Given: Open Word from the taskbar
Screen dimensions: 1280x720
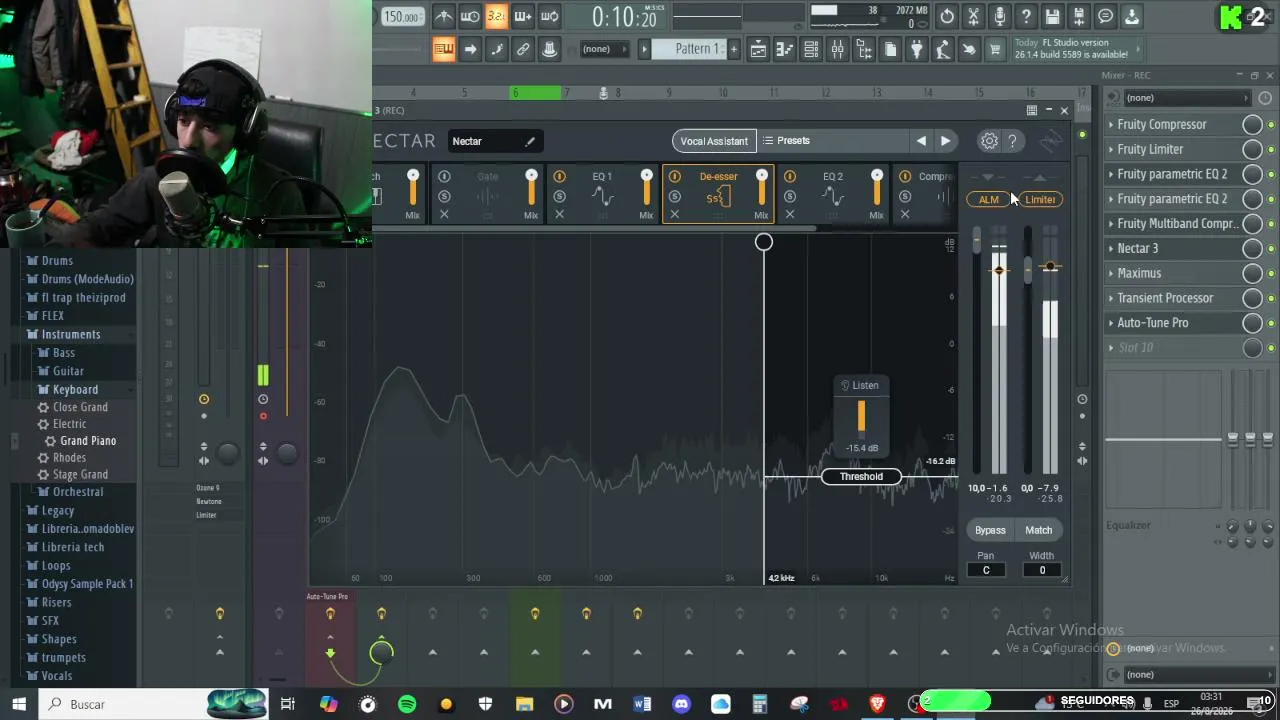Looking at the screenshot, I should [x=642, y=704].
